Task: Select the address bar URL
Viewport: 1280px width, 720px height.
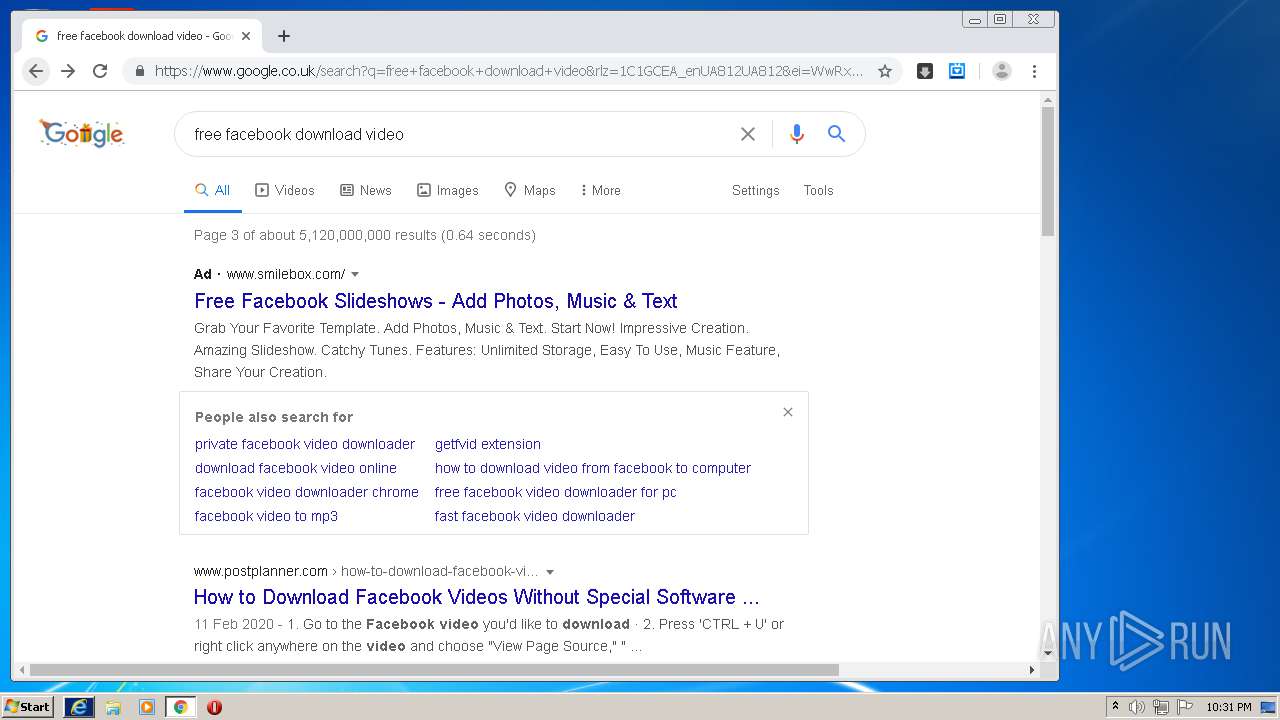Action: pos(508,71)
